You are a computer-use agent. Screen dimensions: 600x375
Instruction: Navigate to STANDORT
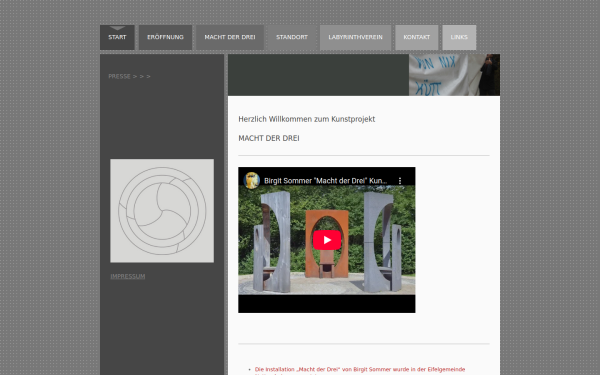[x=292, y=38]
